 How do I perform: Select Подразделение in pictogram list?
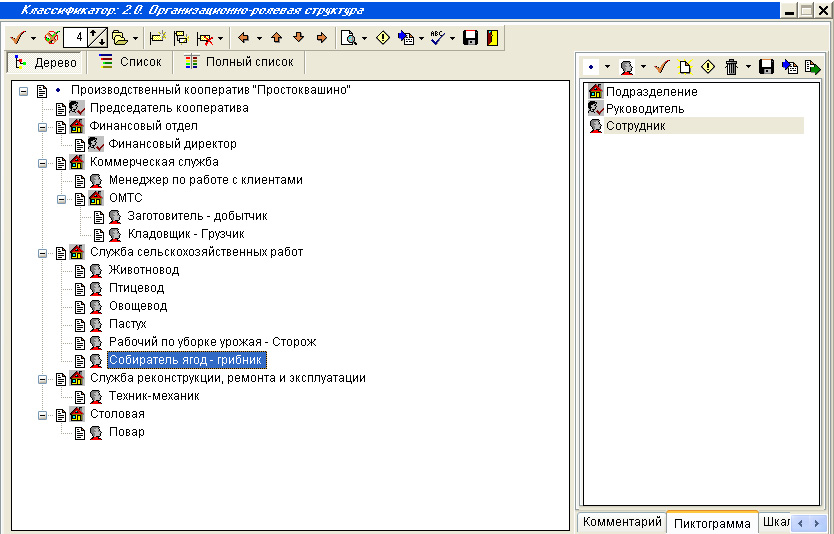652,91
